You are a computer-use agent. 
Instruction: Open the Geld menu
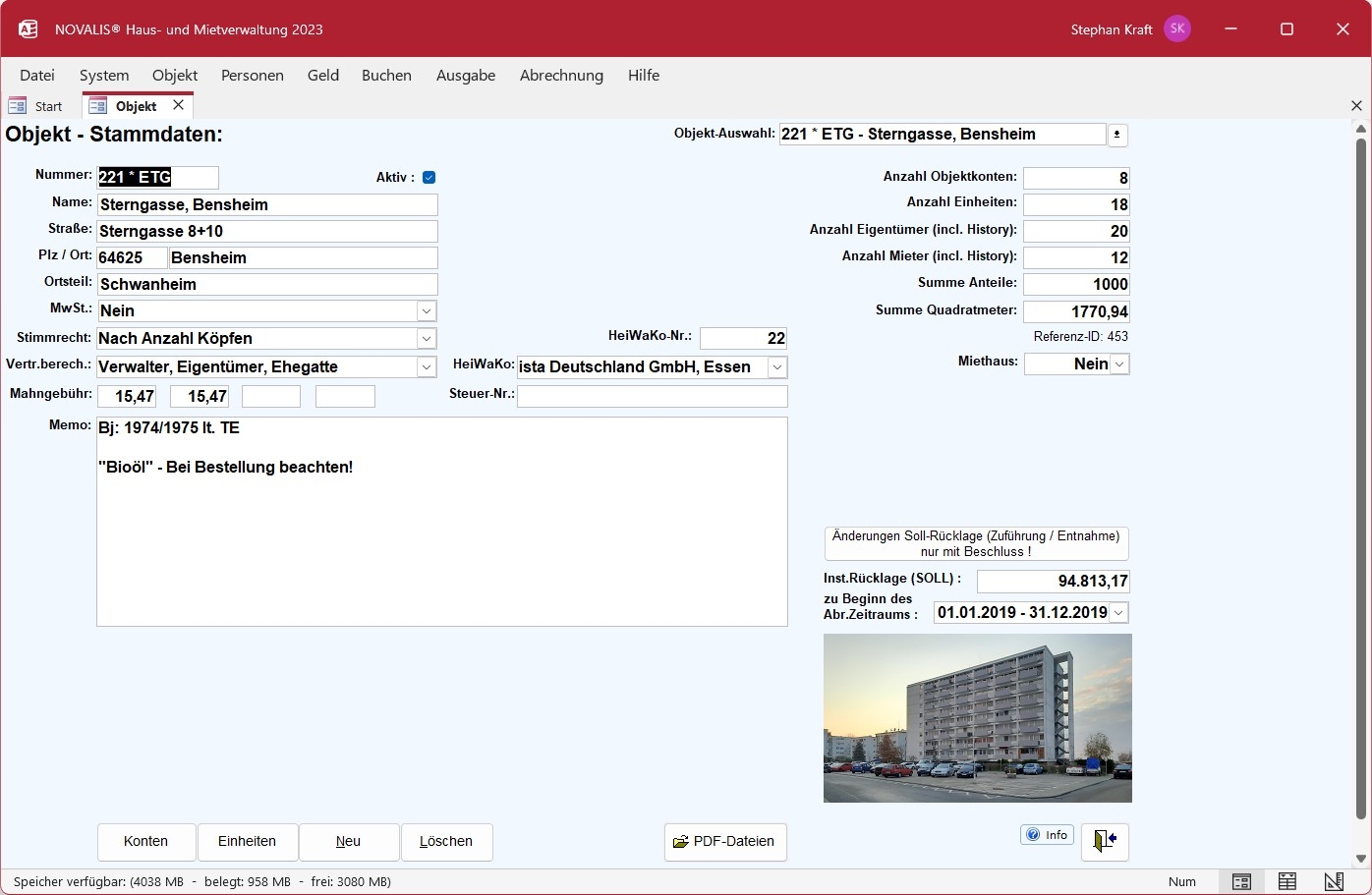pos(323,75)
